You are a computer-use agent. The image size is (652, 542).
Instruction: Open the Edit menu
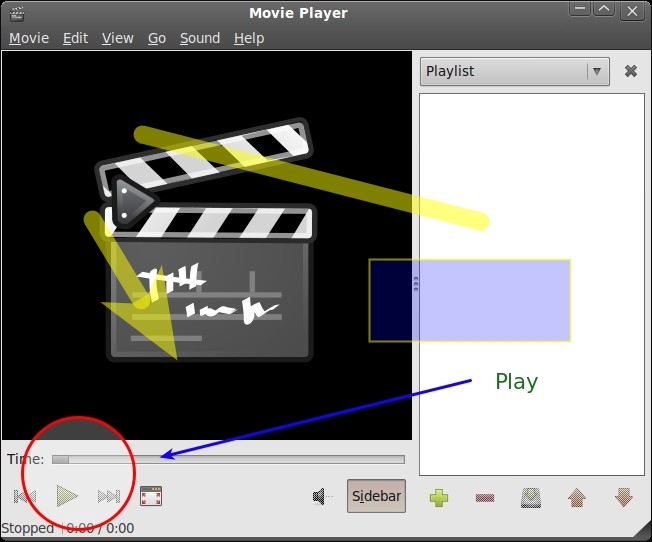pos(75,38)
